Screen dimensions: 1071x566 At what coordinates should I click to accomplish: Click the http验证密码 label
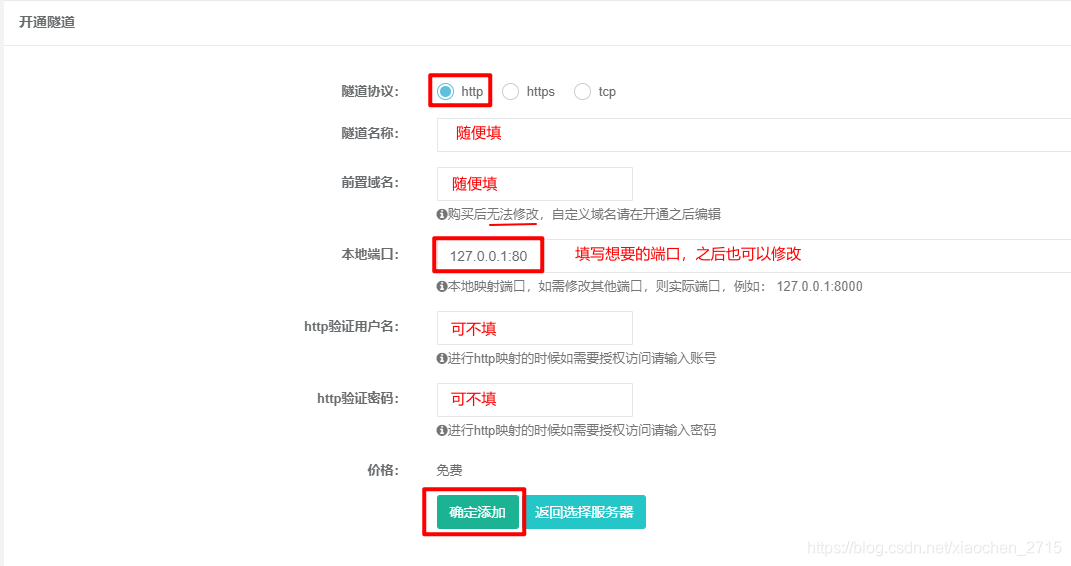pos(358,398)
